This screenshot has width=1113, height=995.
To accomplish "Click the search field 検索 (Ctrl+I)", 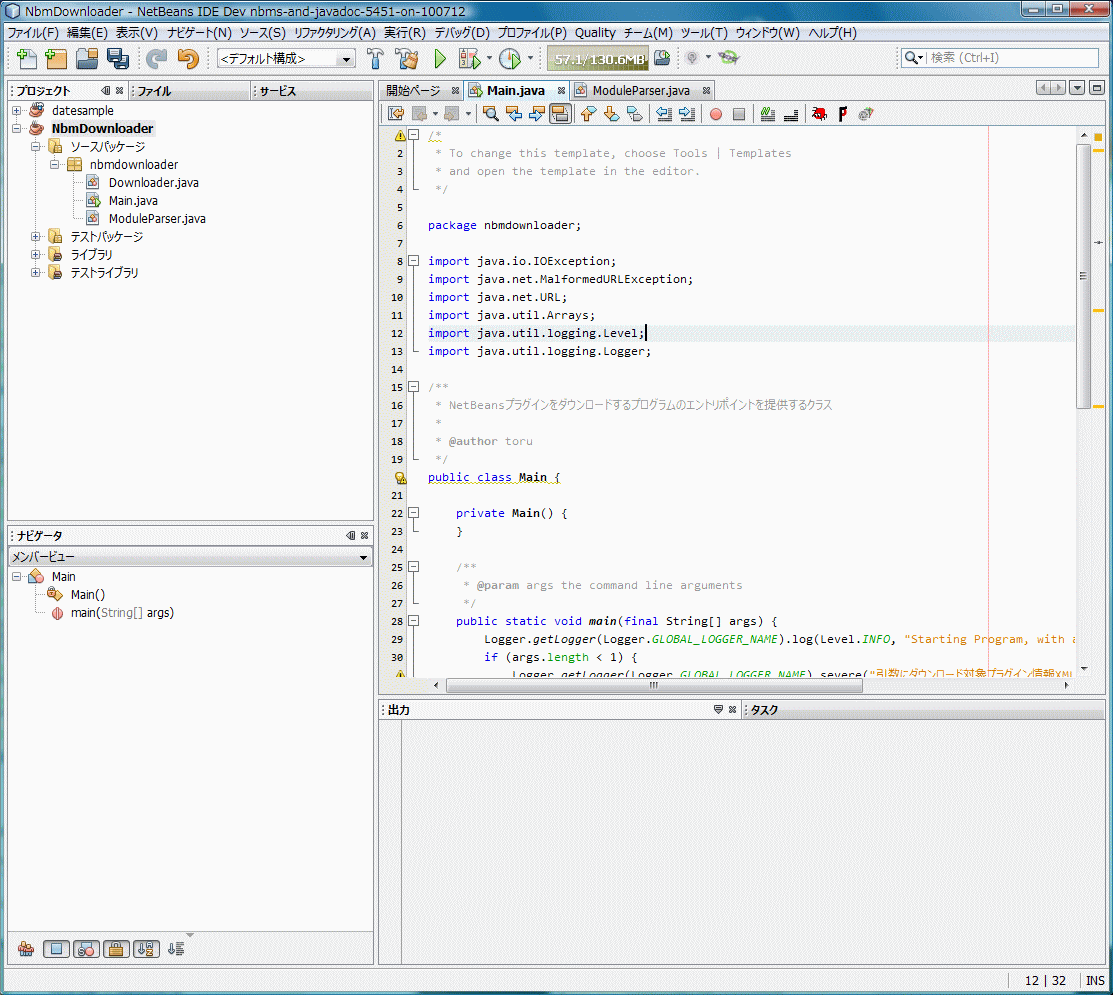I will tap(1008, 58).
